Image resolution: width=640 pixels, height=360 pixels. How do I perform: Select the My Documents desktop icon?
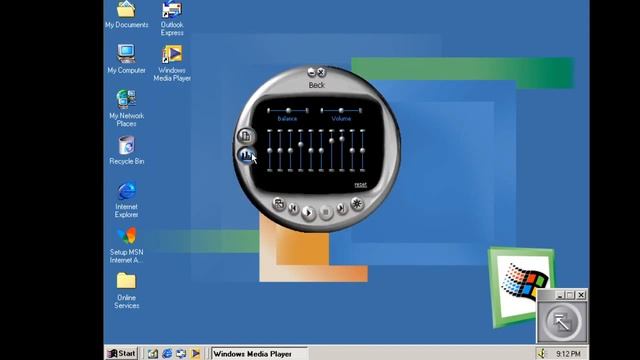[x=127, y=15]
